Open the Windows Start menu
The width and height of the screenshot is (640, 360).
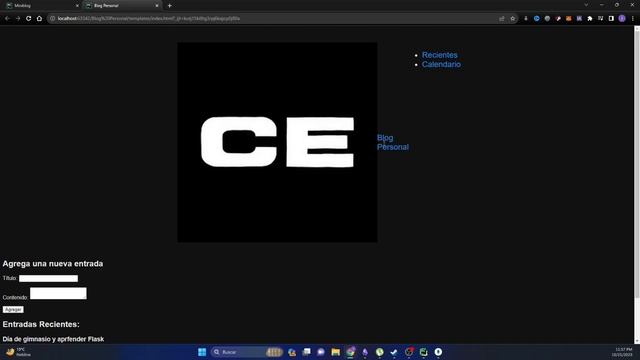202,352
